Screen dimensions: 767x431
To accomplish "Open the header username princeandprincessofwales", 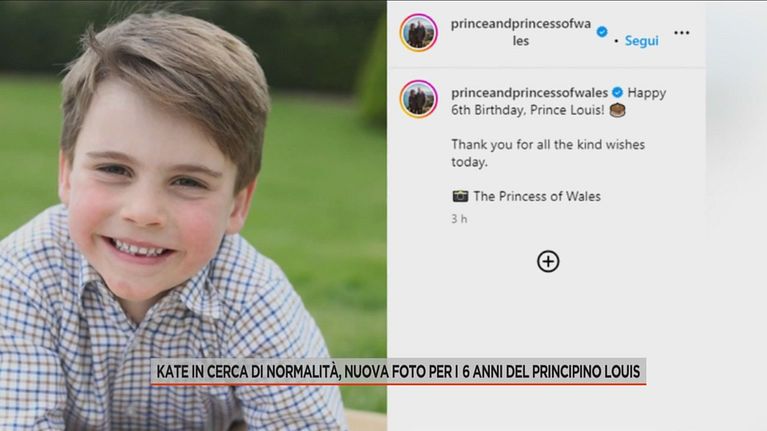I will pyautogui.click(x=521, y=32).
